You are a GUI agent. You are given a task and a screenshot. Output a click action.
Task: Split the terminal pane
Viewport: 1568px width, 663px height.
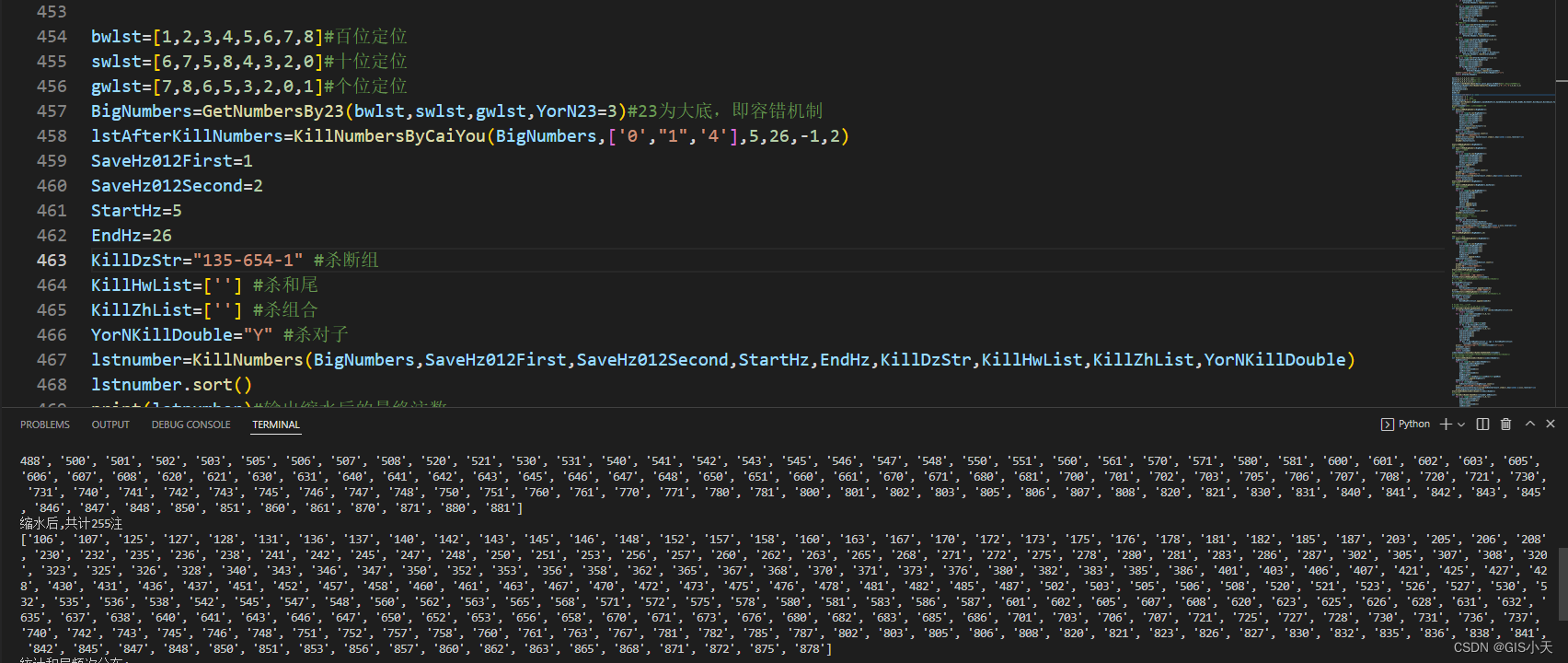click(1482, 425)
